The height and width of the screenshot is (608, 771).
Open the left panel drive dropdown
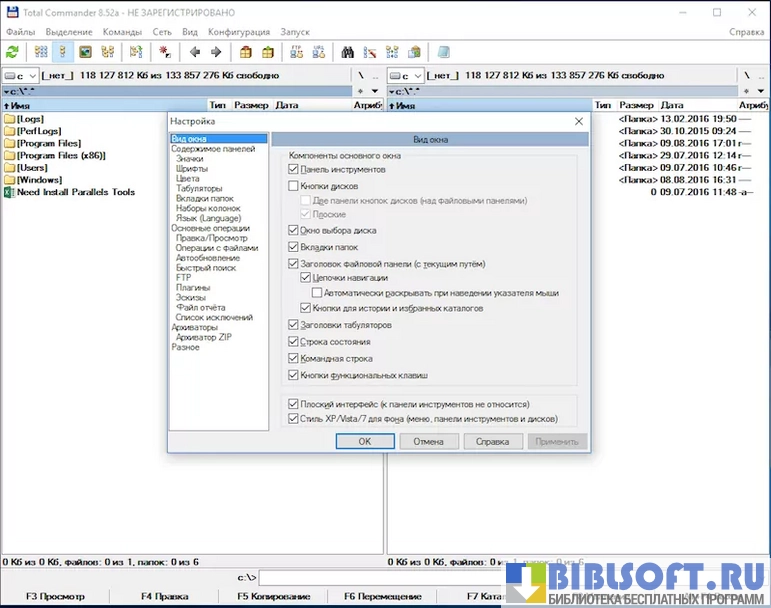point(21,76)
